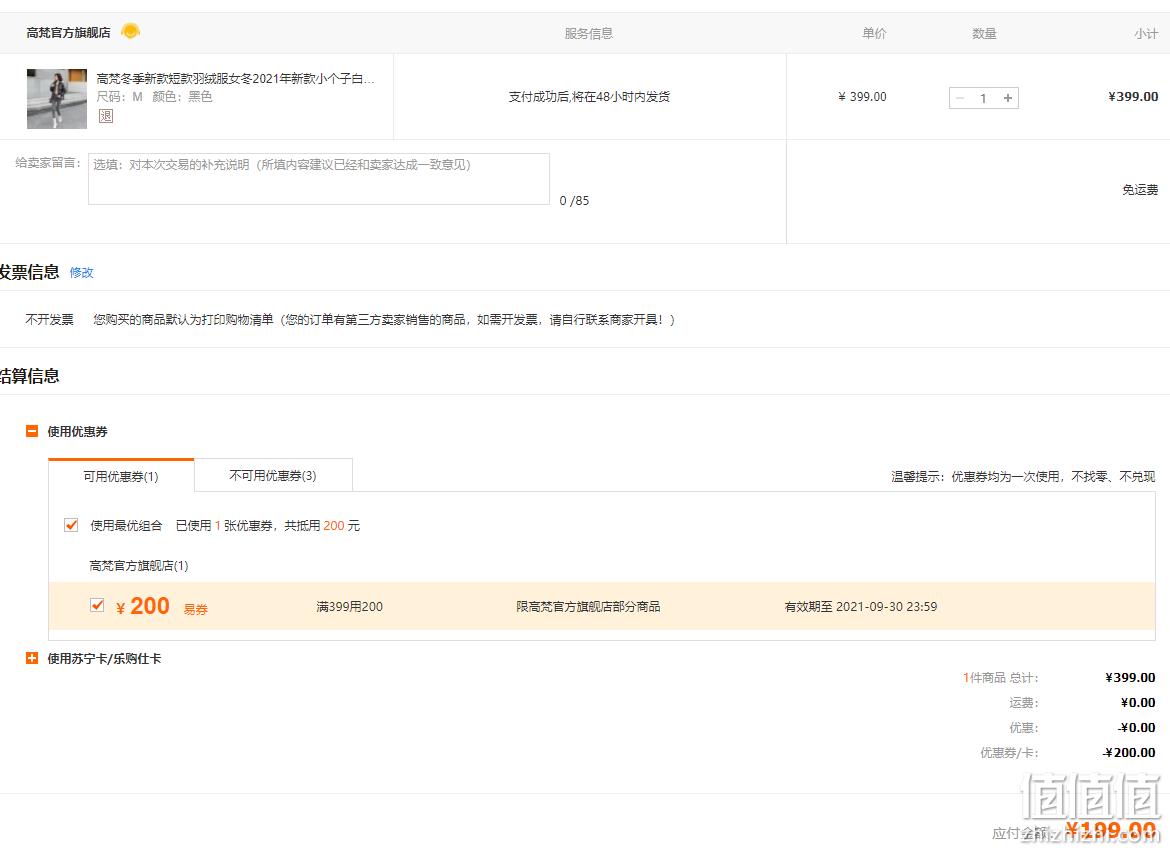Click the quantity field showing 1
Screen dimensions: 1170x852
click(x=983, y=98)
